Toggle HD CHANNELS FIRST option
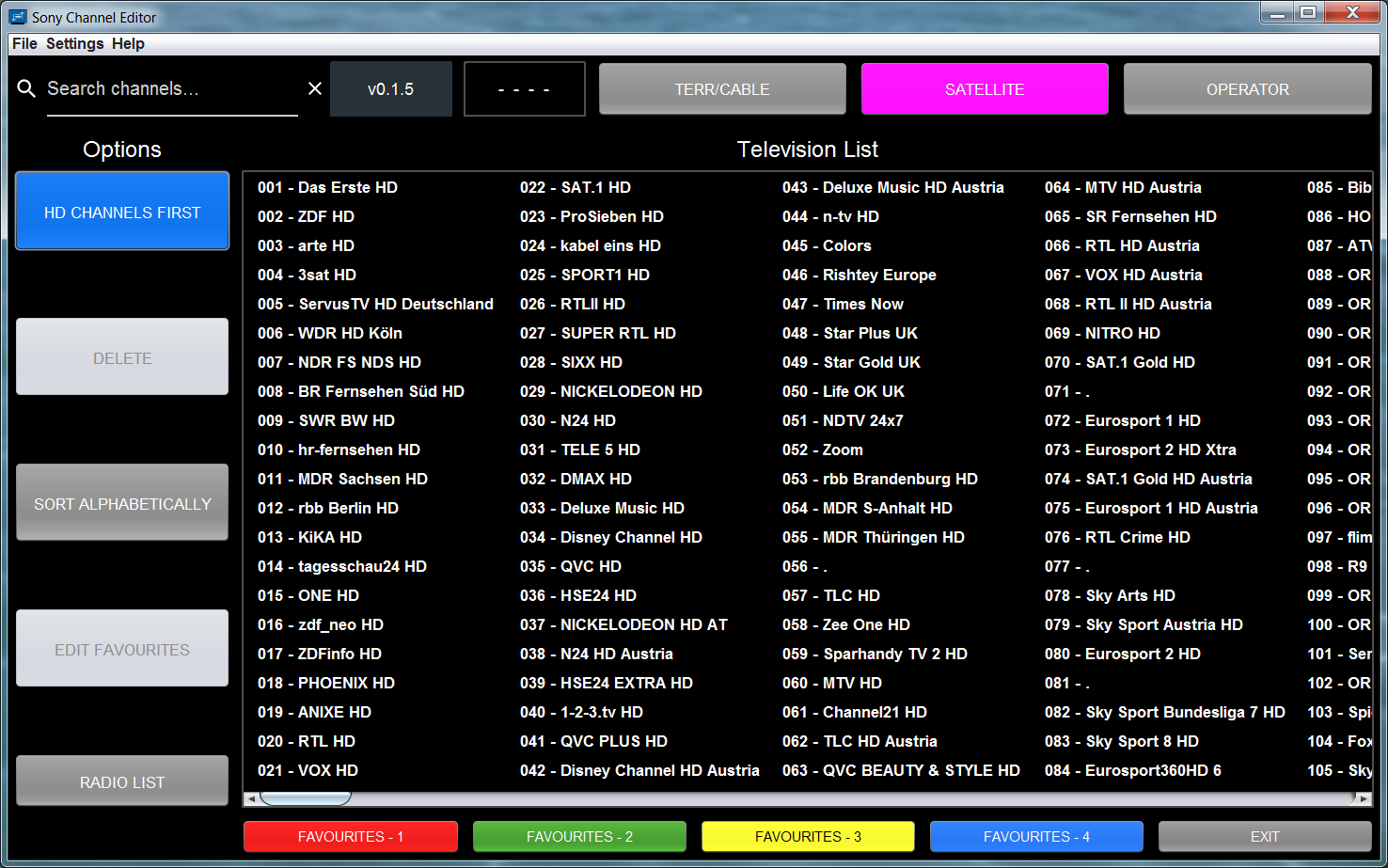 [122, 212]
